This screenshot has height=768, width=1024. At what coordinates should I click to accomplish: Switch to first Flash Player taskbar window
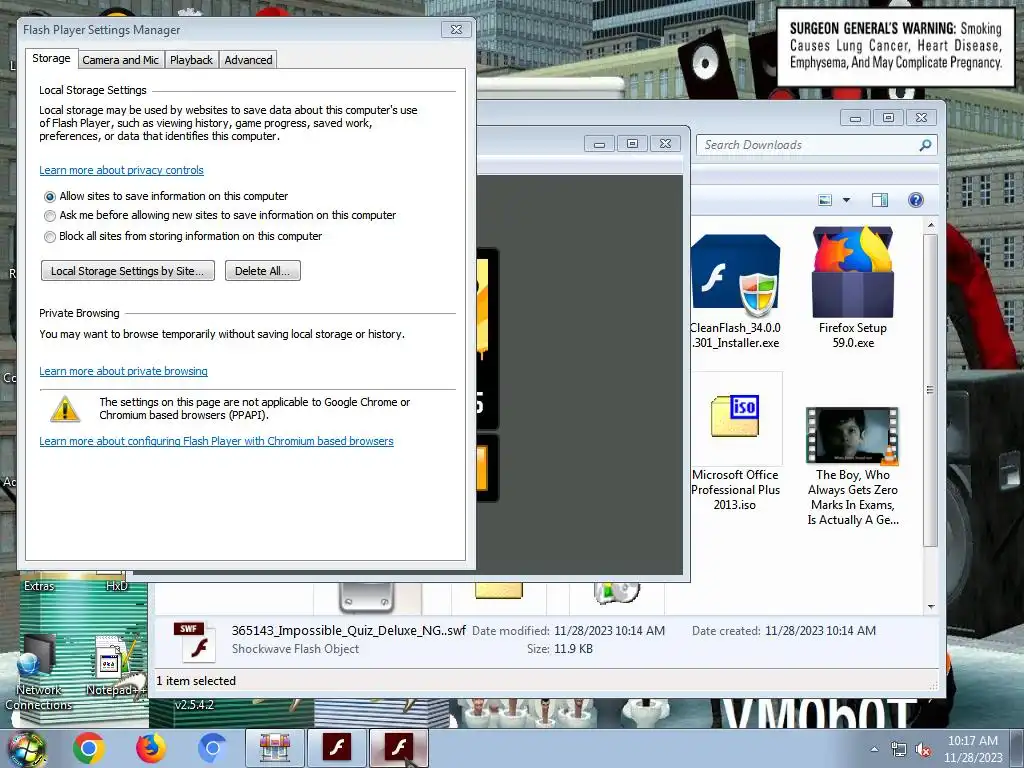click(337, 748)
